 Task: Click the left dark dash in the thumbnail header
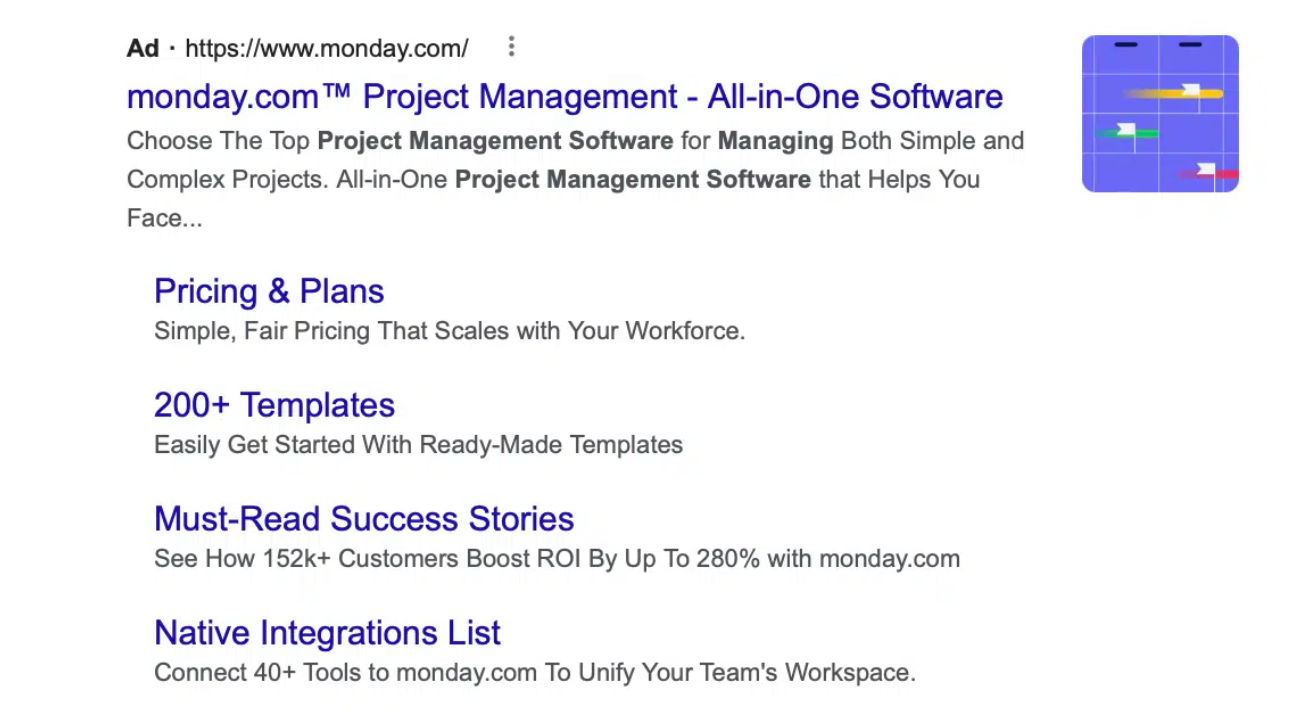coord(1125,45)
